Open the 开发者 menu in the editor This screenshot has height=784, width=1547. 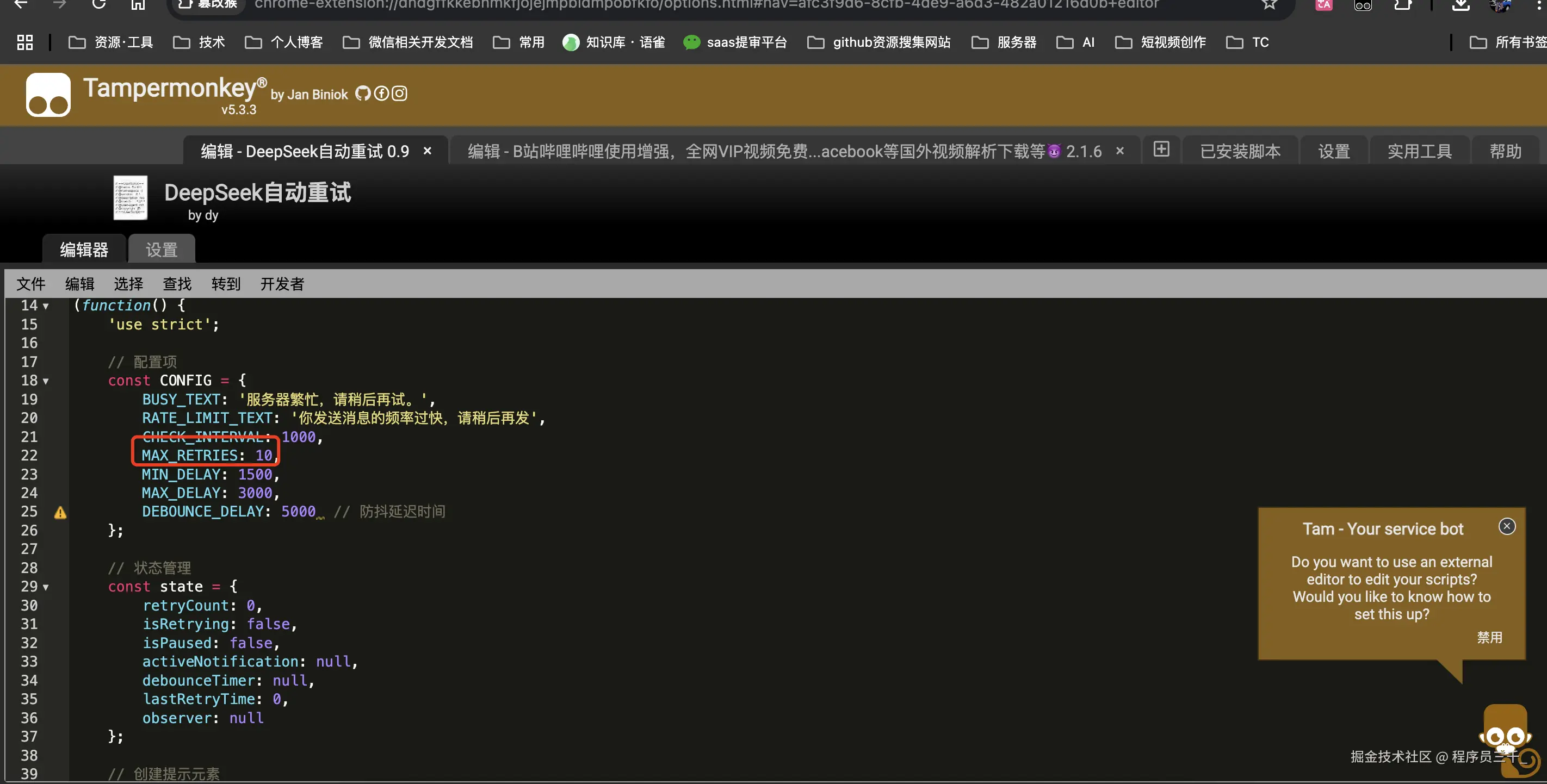[282, 283]
